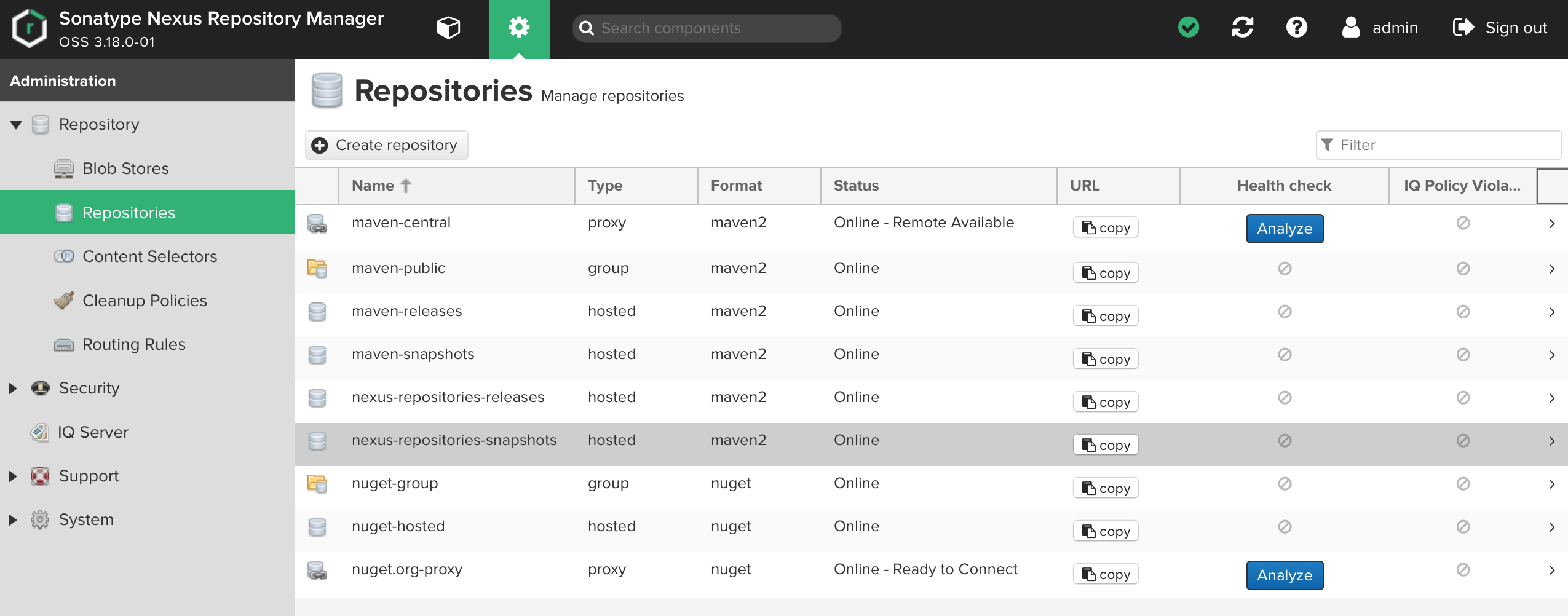Sort by the Name column
The height and width of the screenshot is (616, 1568).
coord(456,186)
